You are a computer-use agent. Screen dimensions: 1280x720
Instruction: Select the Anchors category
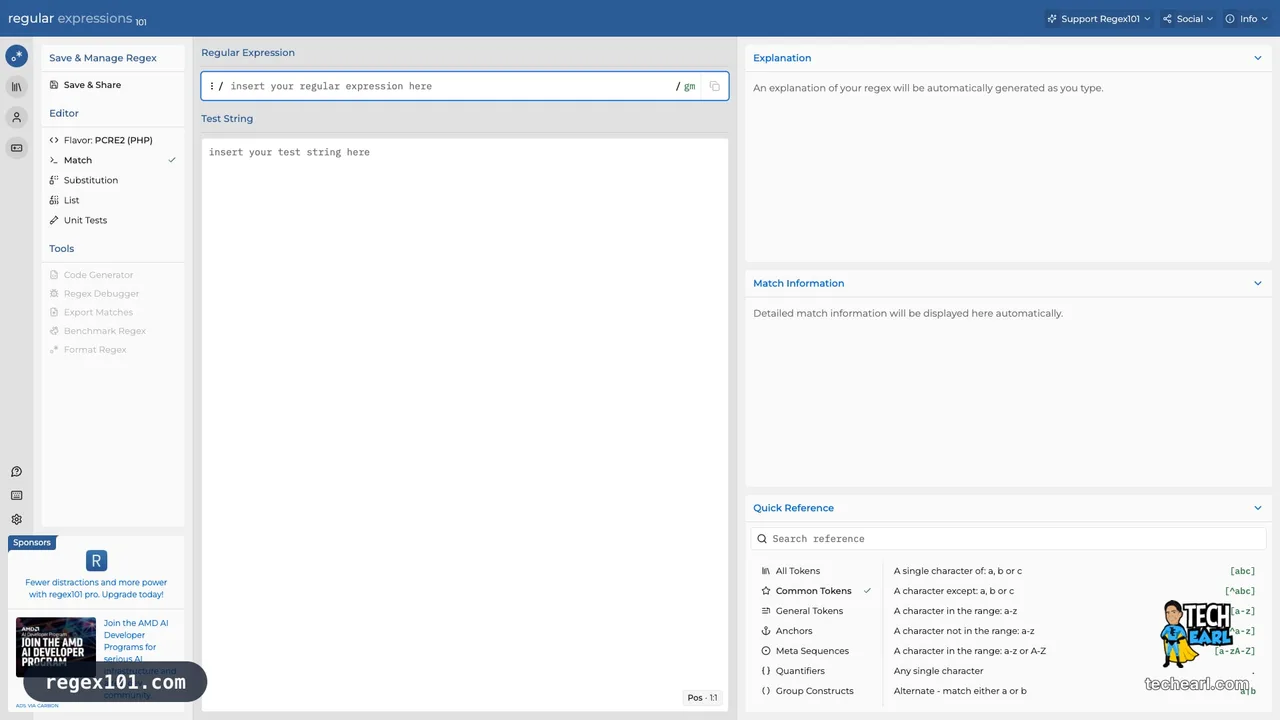(x=816, y=631)
